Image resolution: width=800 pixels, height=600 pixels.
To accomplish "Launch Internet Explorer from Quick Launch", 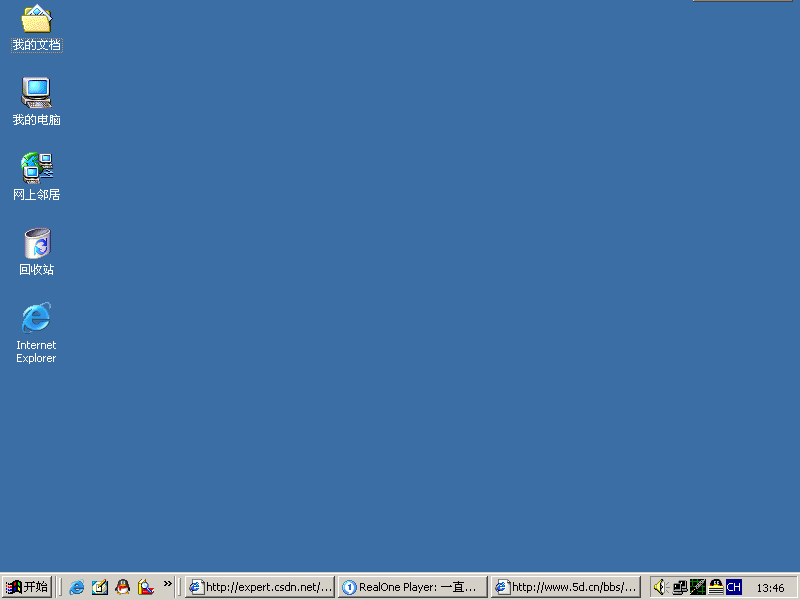I will click(x=77, y=587).
